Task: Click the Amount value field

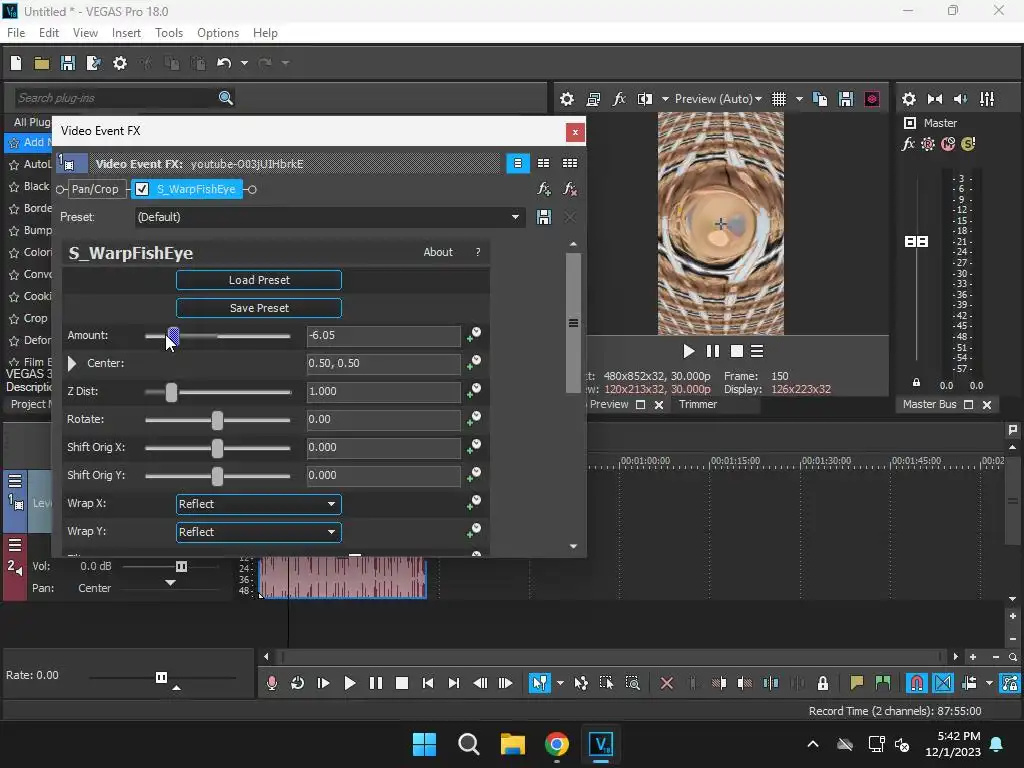Action: [383, 336]
